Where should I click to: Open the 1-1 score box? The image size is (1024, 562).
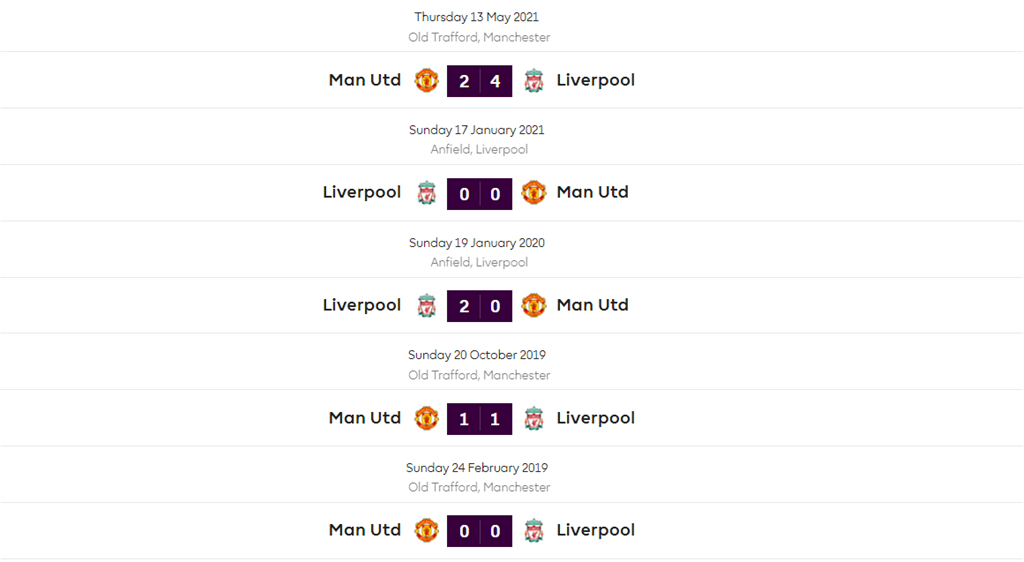click(x=480, y=419)
